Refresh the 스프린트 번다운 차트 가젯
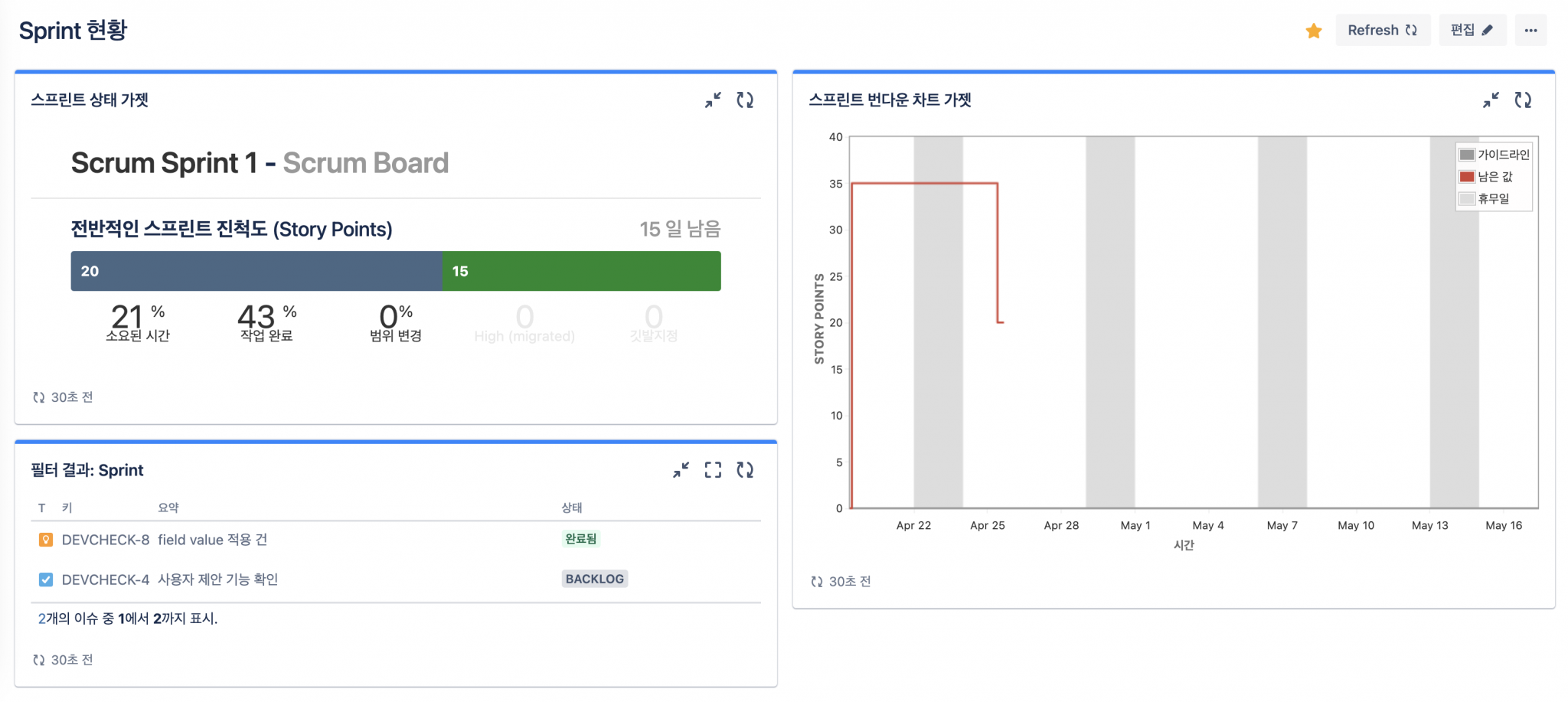Viewport: 1568px width, 702px height. (x=1524, y=100)
